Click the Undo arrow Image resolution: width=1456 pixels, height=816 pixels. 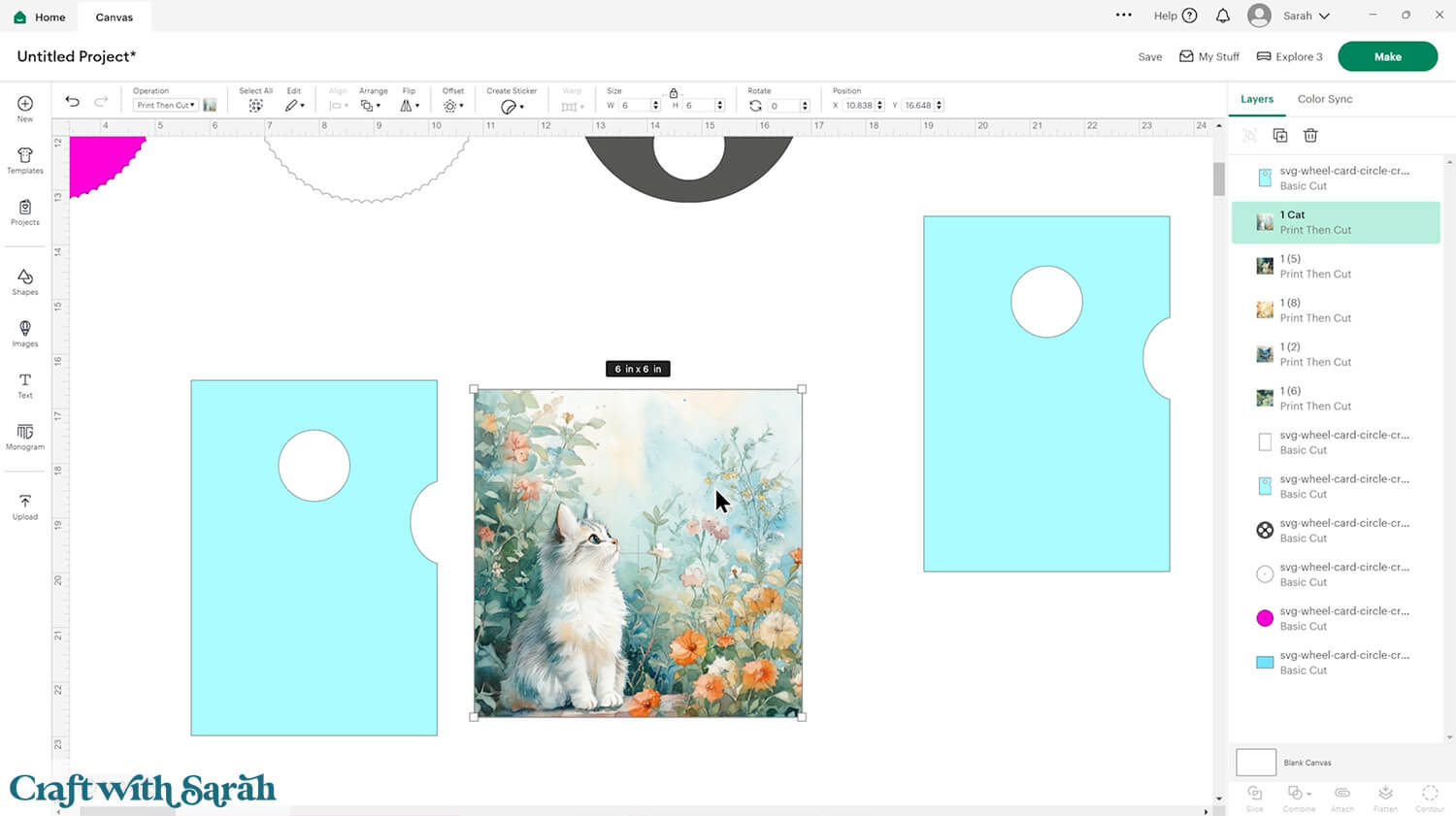pos(72,102)
